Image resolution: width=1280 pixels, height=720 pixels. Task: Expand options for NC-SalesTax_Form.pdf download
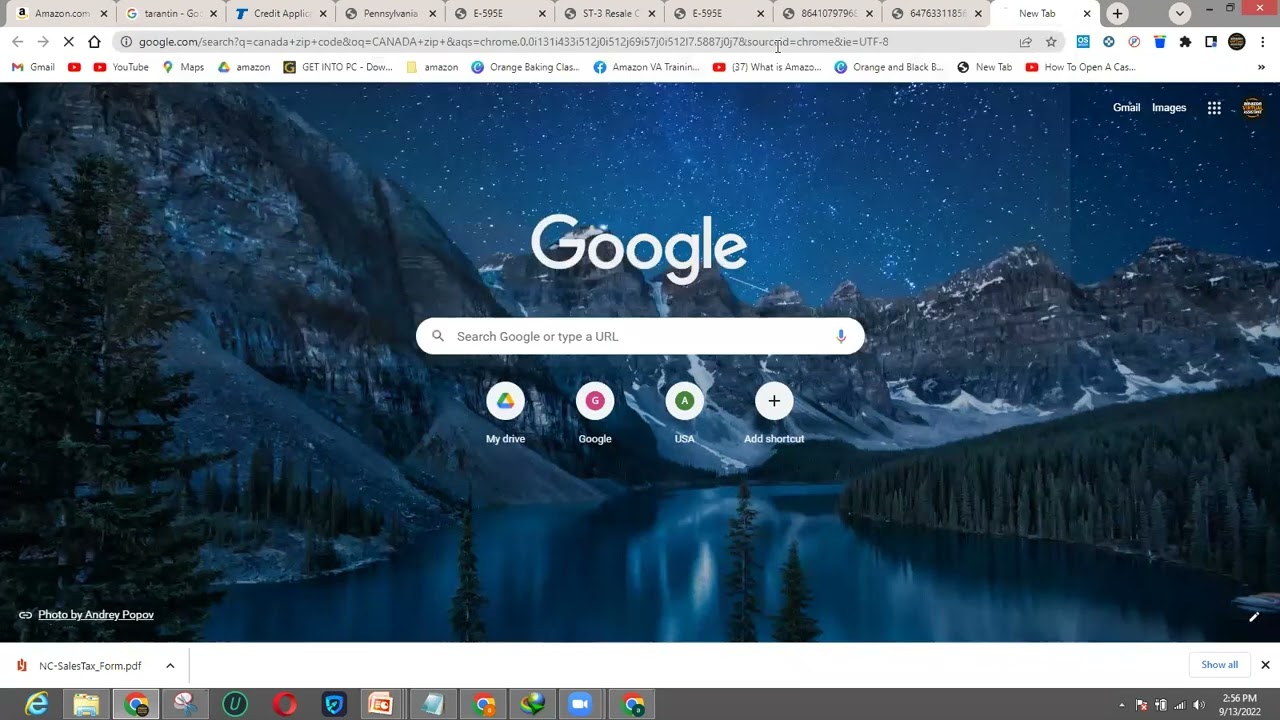click(x=170, y=666)
